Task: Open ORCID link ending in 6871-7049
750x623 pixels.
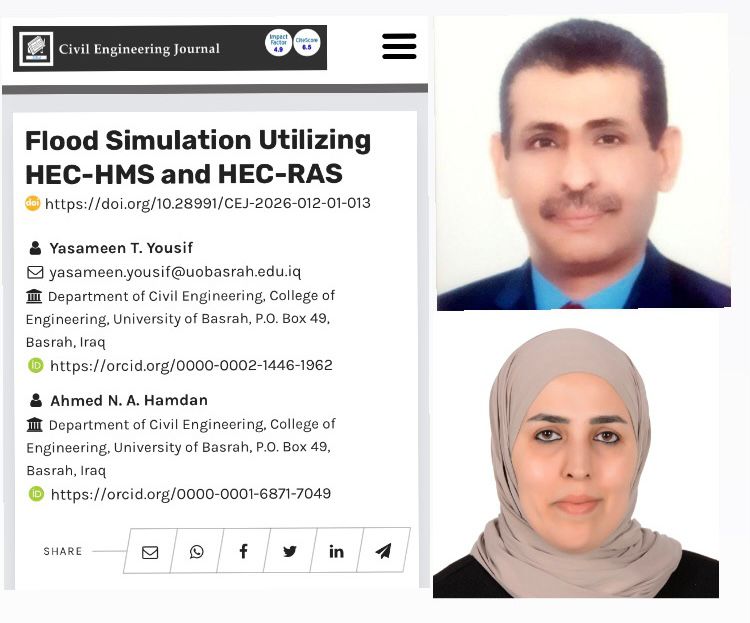Action: pyautogui.click(x=190, y=493)
